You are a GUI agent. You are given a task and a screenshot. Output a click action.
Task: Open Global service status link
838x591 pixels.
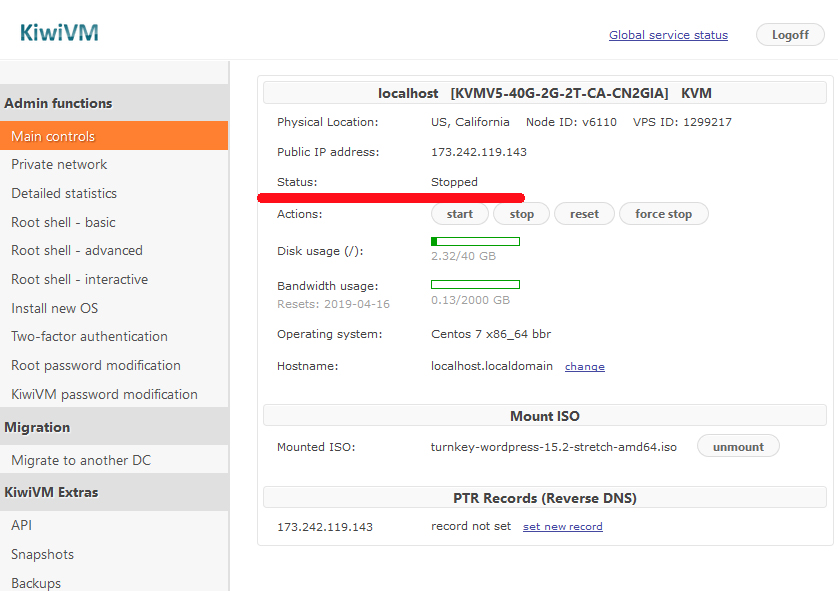click(x=668, y=35)
